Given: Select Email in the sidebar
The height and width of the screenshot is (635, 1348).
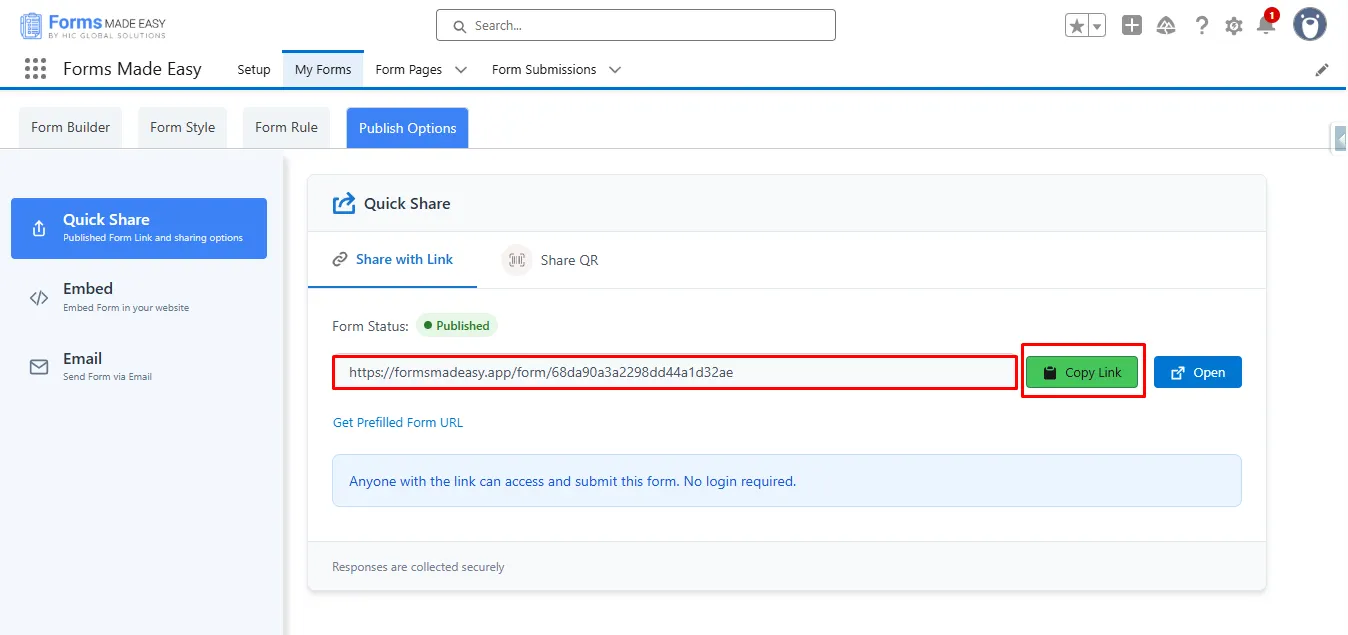Looking at the screenshot, I should coord(139,367).
